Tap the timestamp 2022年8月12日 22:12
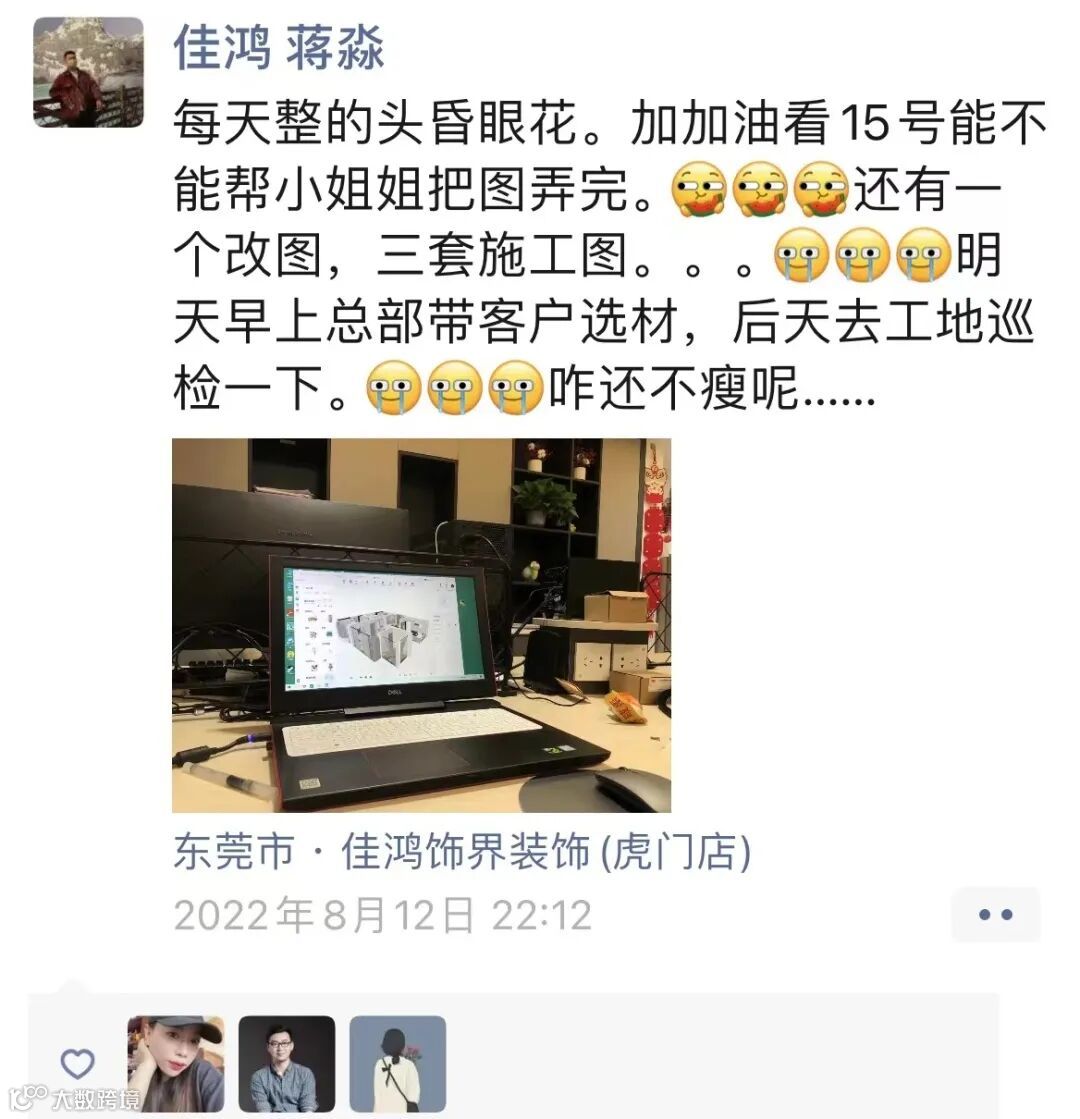Image resolution: width=1080 pixels, height=1119 pixels. [383, 915]
